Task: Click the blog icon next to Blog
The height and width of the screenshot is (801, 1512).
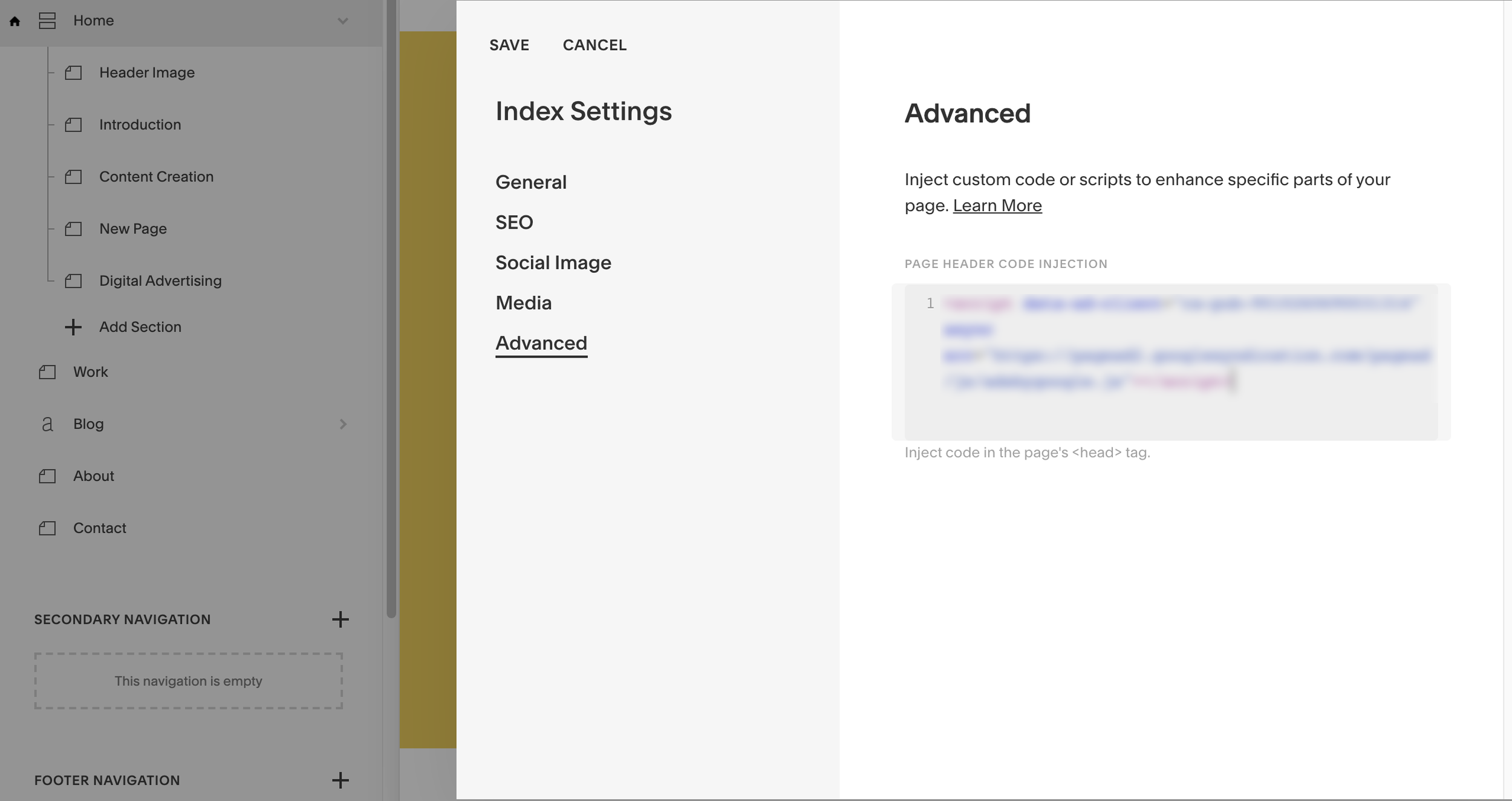Action: pyautogui.click(x=47, y=424)
